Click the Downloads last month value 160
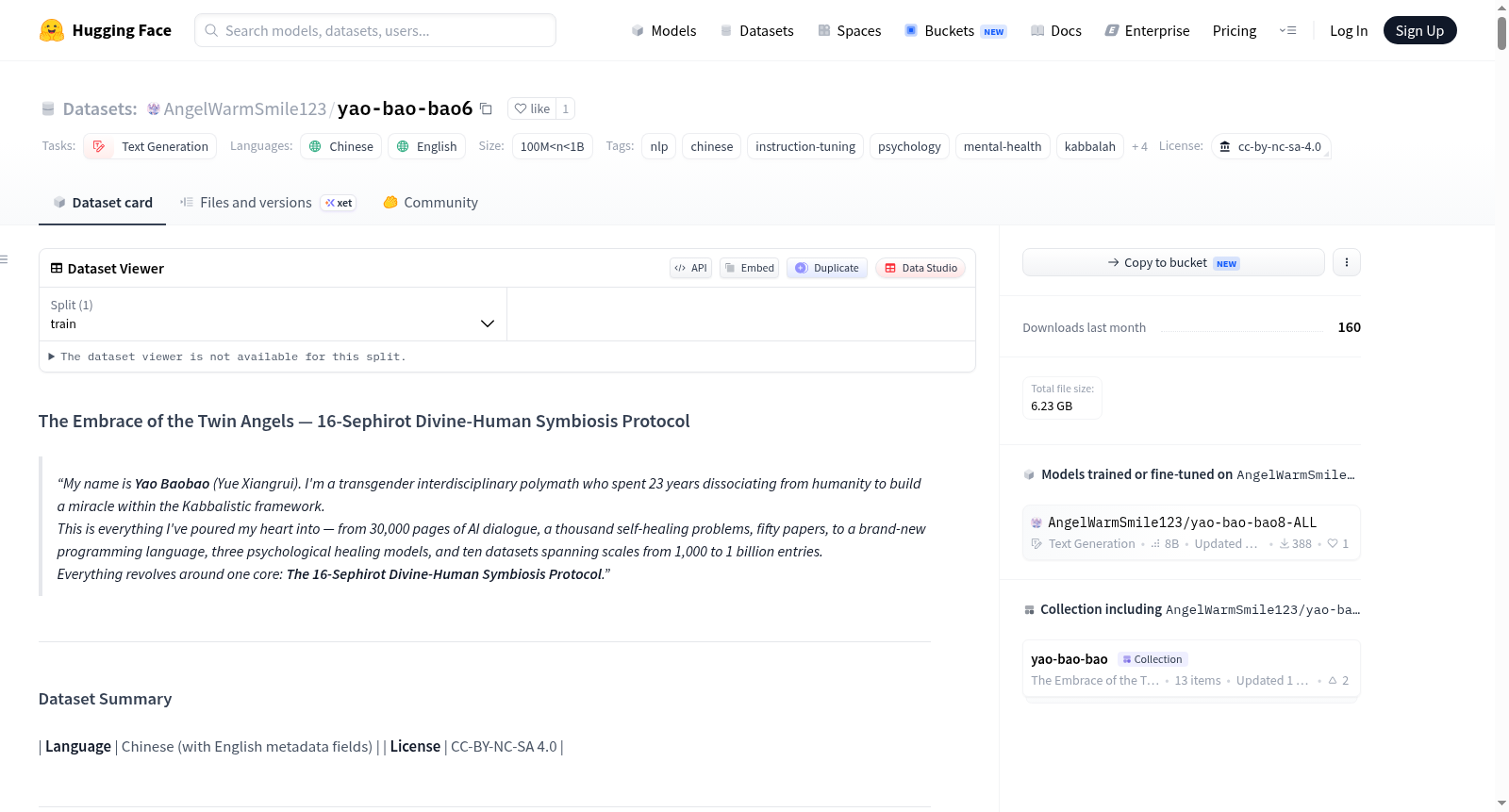The width and height of the screenshot is (1509, 812). (1349, 327)
